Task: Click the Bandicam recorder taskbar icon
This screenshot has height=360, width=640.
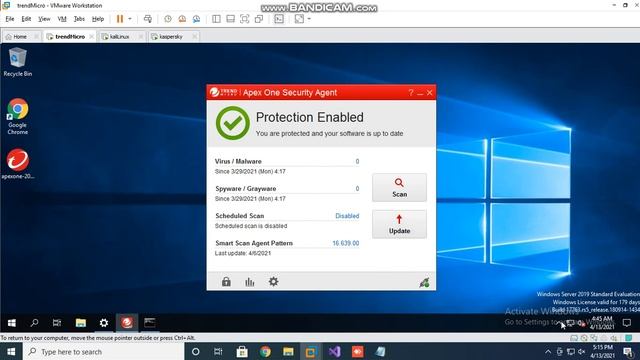Action: coord(358,351)
